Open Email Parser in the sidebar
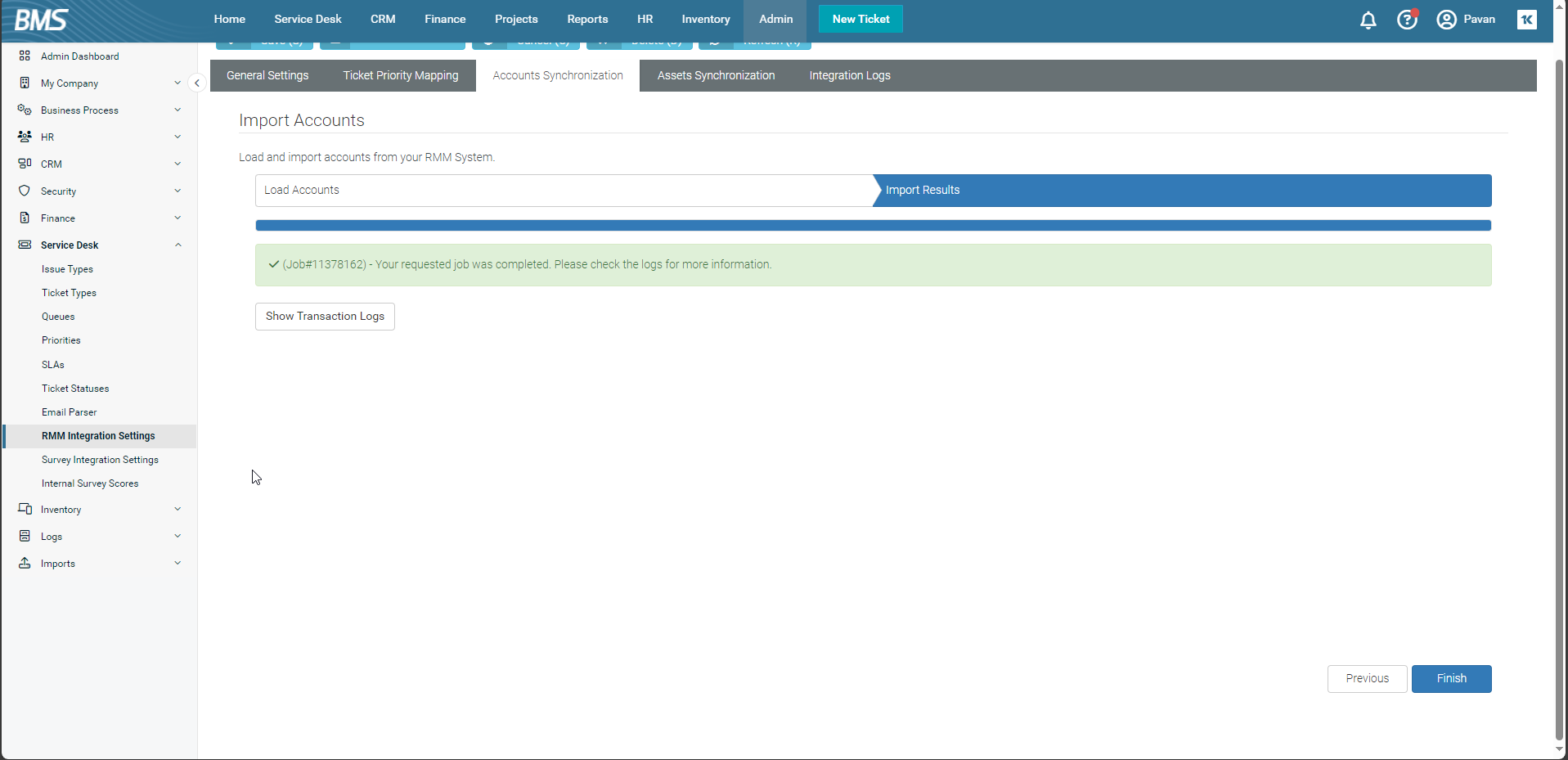1568x760 pixels. (x=70, y=412)
